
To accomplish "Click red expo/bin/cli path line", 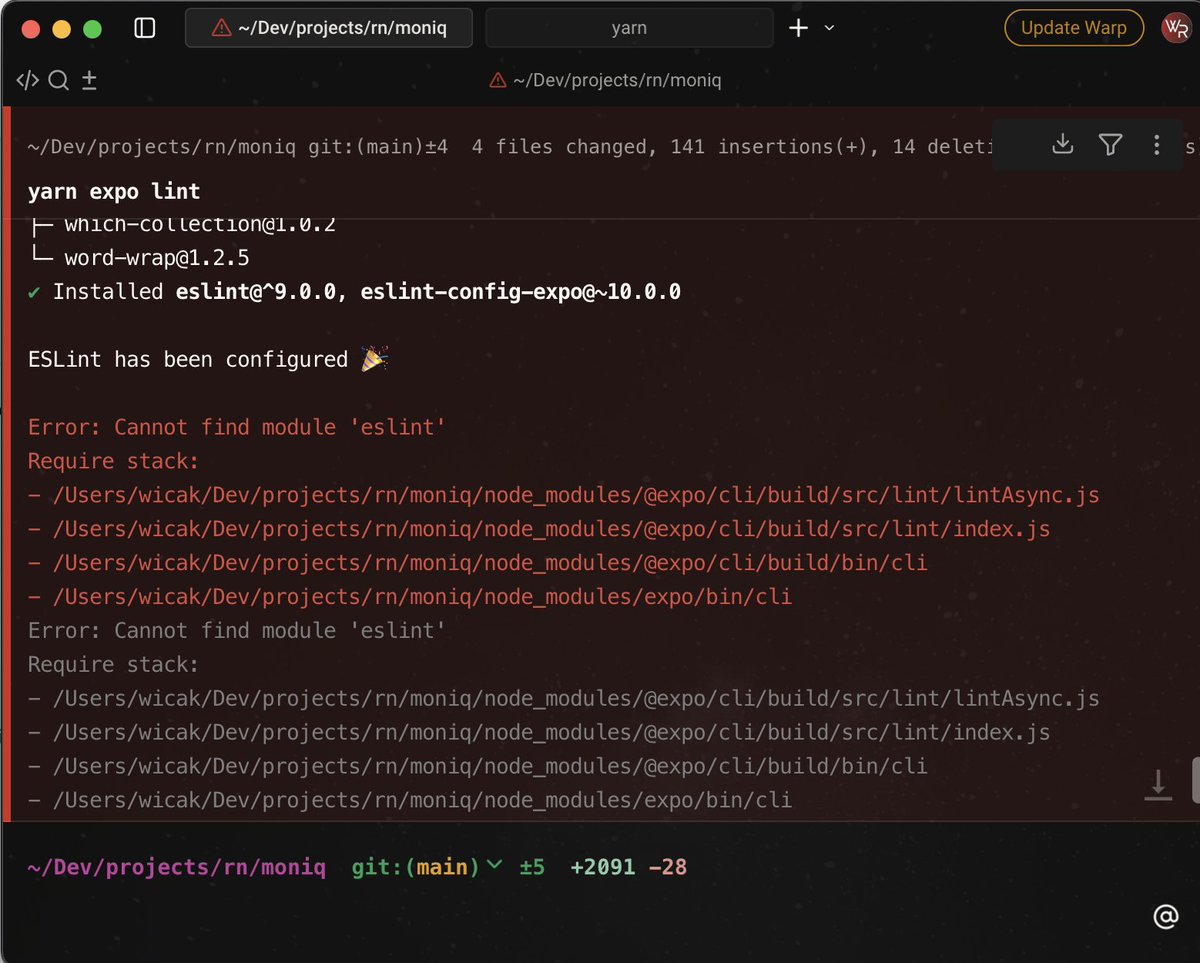I will [410, 597].
